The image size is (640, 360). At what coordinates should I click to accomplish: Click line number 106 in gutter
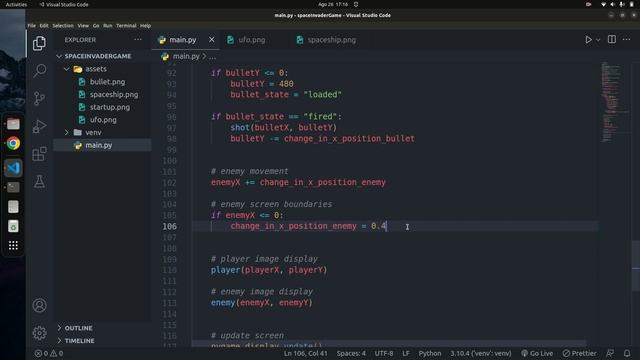click(169, 226)
